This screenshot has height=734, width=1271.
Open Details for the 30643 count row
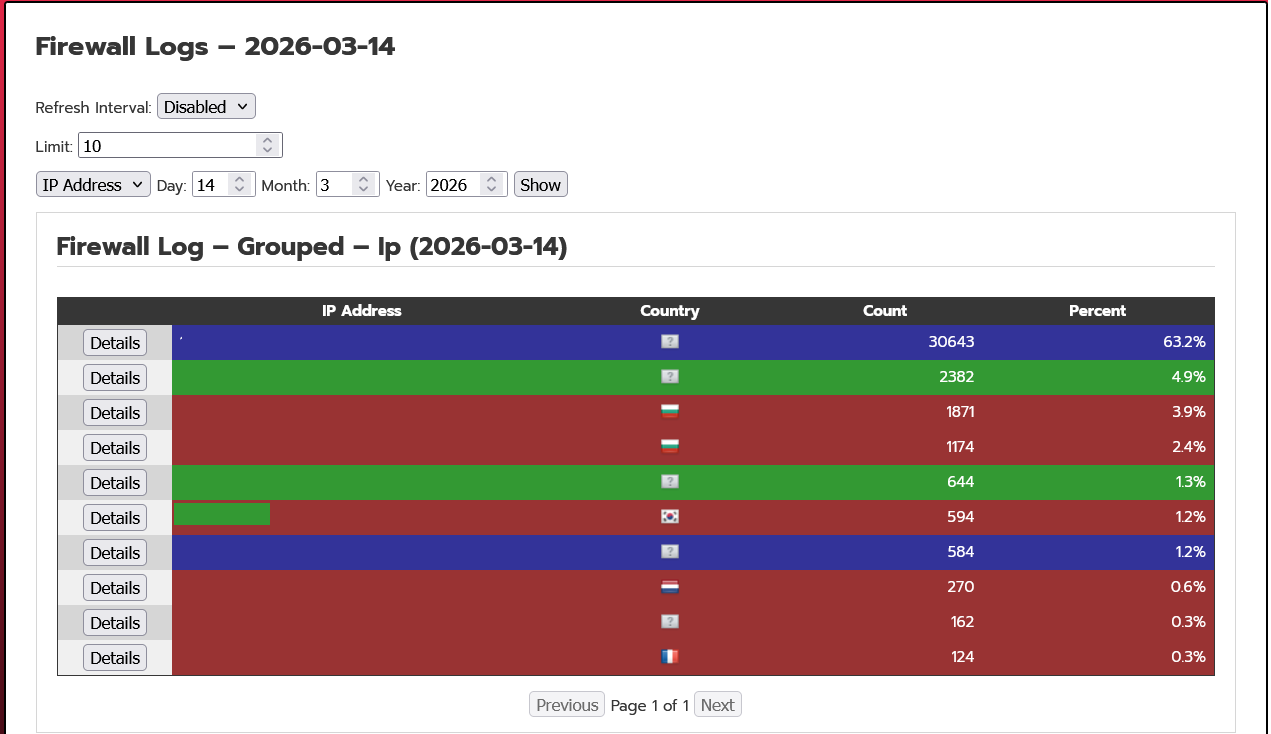click(x=115, y=343)
